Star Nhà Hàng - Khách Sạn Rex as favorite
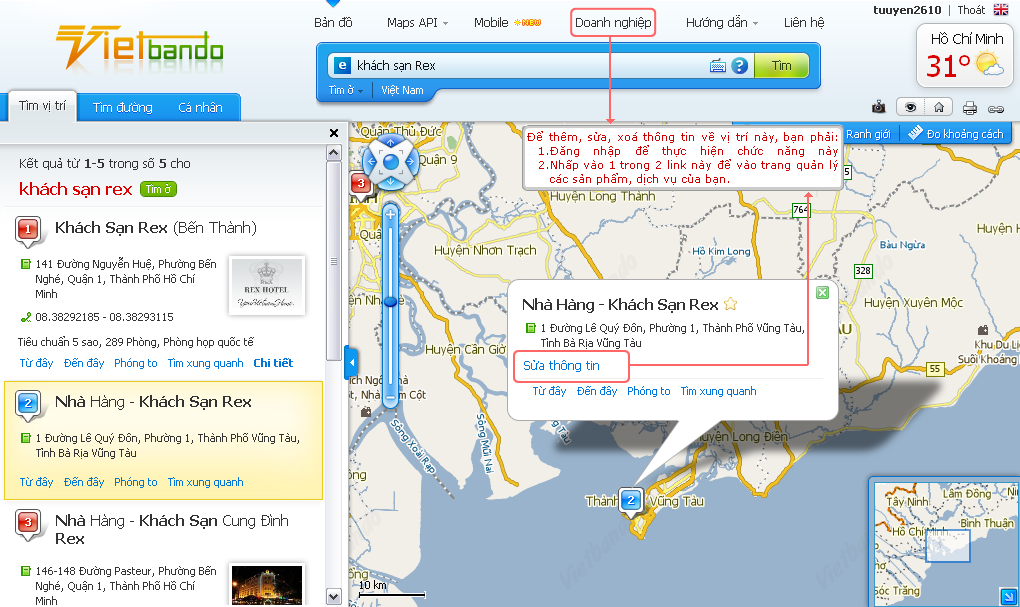Screen dimensions: 1020x607 731,304
